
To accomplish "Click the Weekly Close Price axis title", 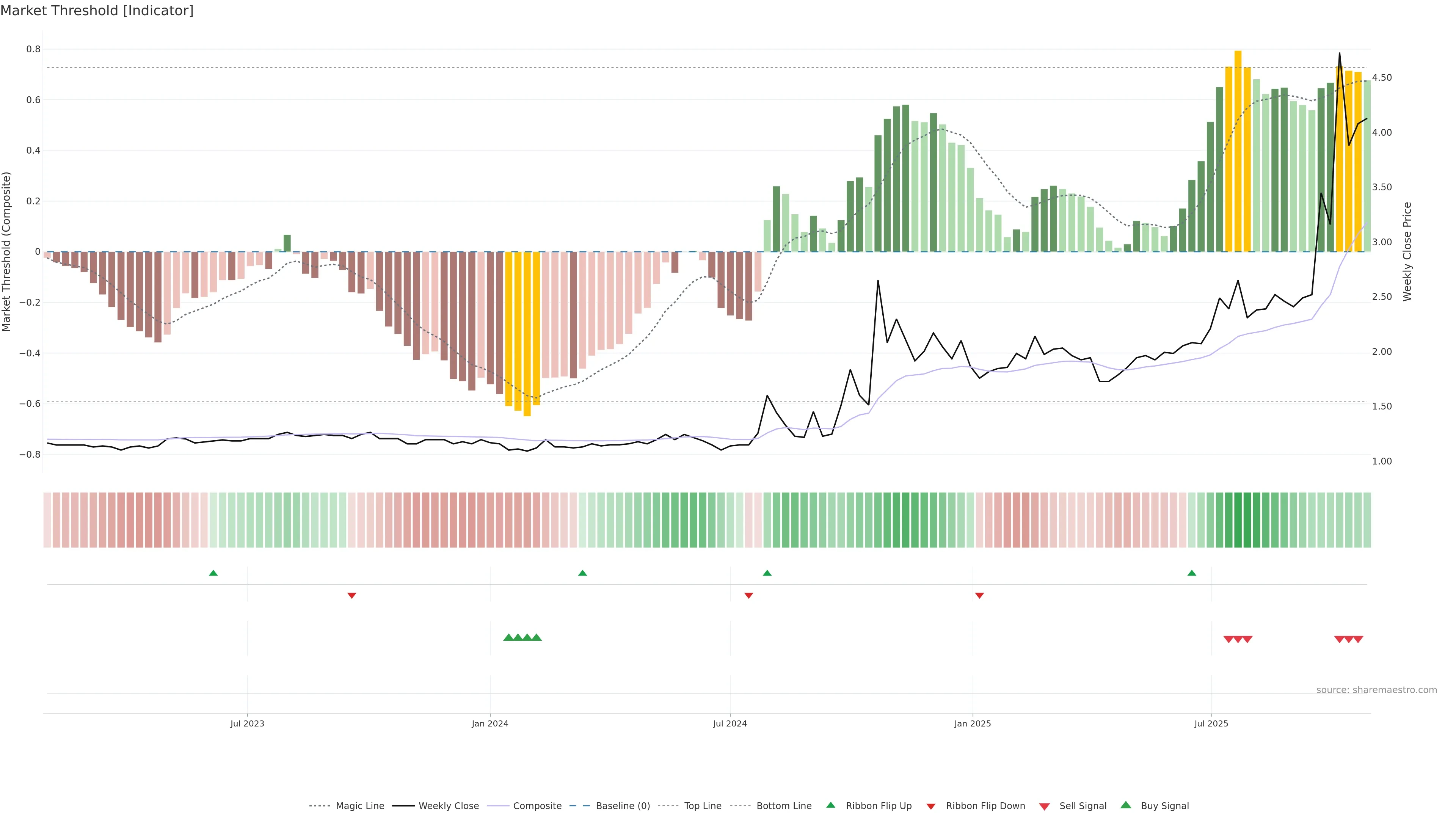I will tap(1407, 251).
